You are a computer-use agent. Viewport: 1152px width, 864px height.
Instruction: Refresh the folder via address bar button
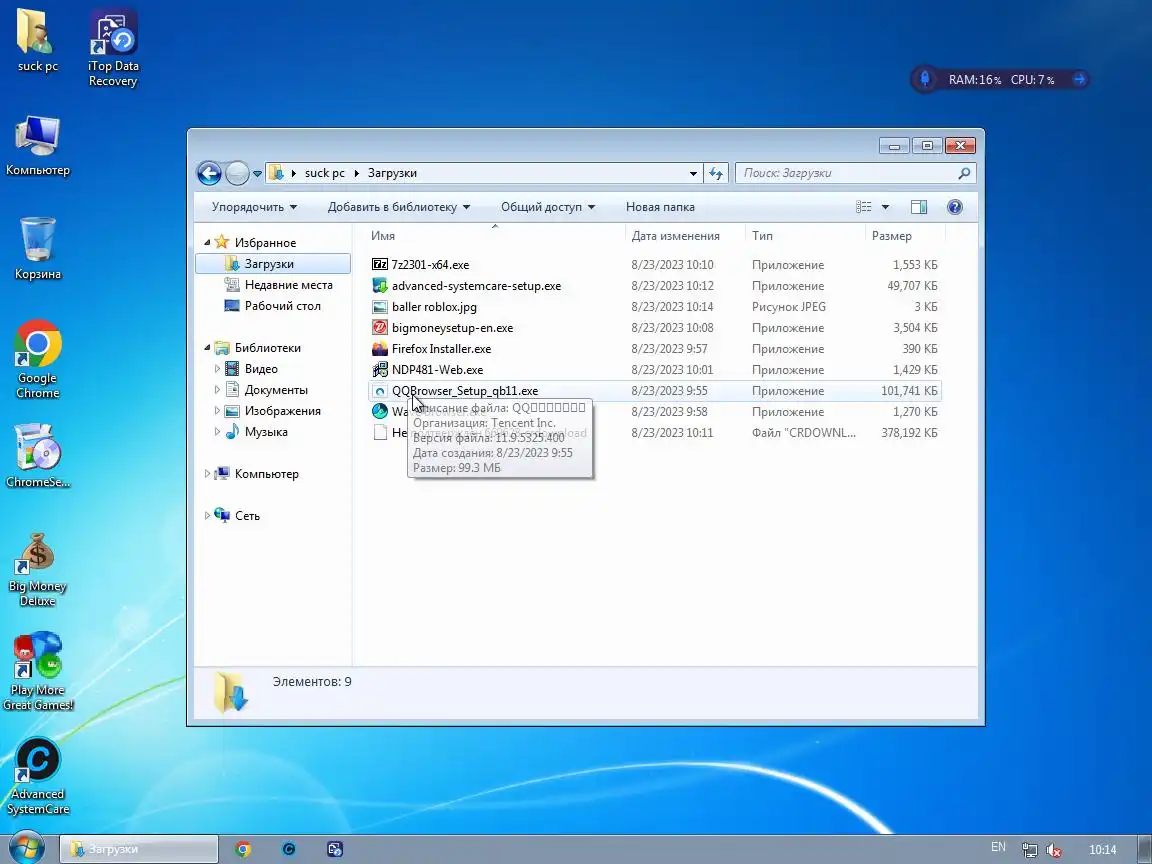[716, 173]
